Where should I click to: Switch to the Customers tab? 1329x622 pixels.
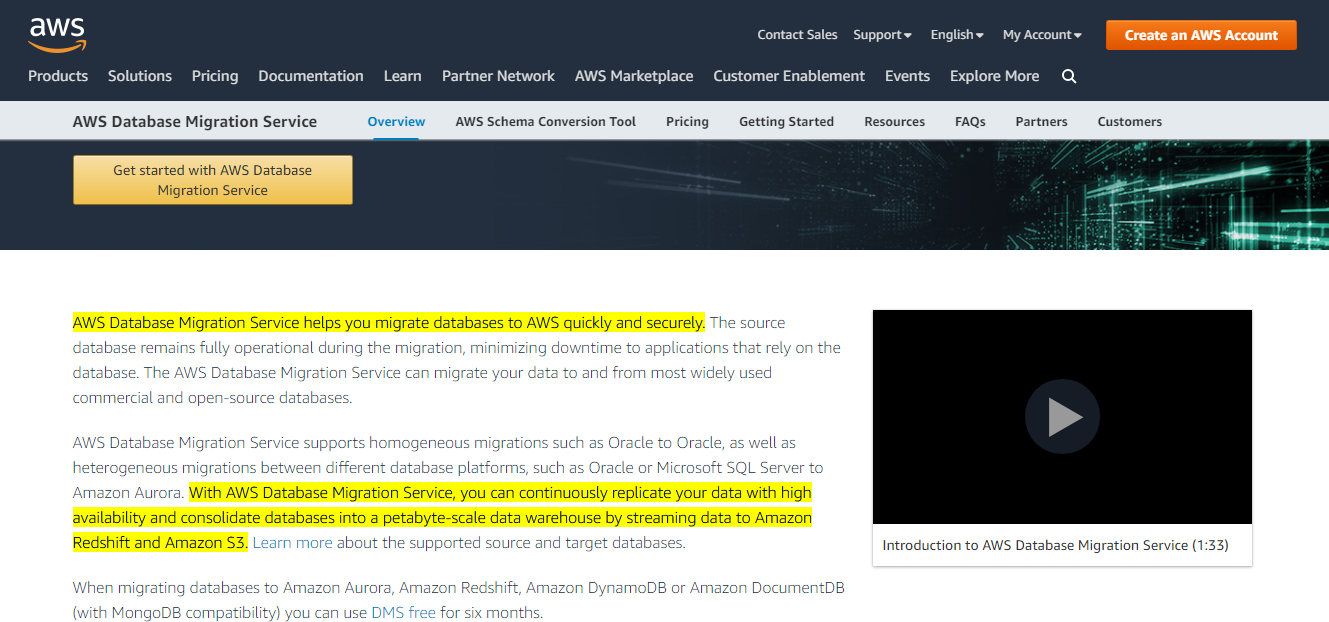[1129, 121]
